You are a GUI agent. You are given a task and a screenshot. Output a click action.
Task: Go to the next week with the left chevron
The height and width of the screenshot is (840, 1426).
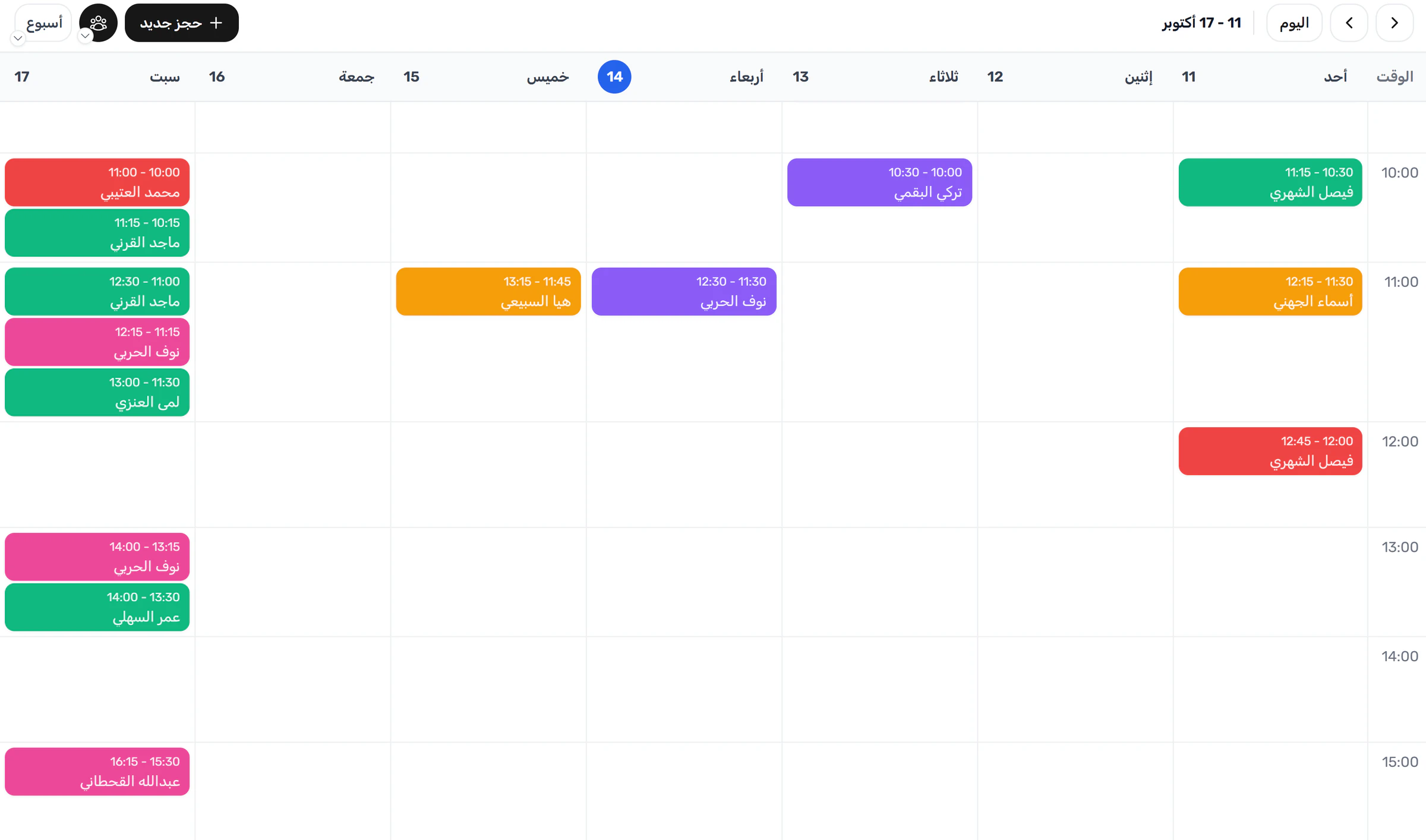1349,23
